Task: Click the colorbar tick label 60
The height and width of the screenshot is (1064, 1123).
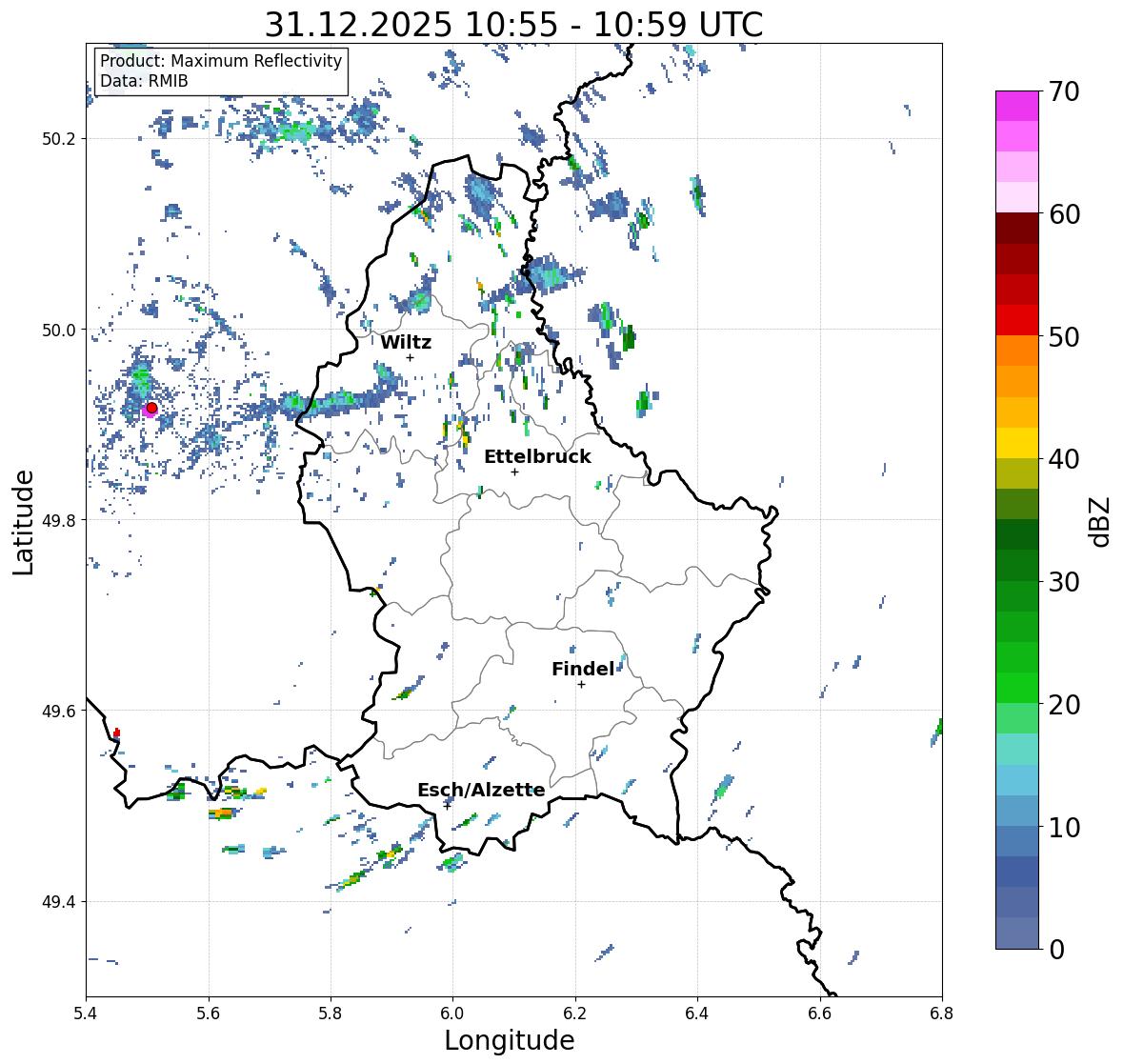Action: (1064, 214)
